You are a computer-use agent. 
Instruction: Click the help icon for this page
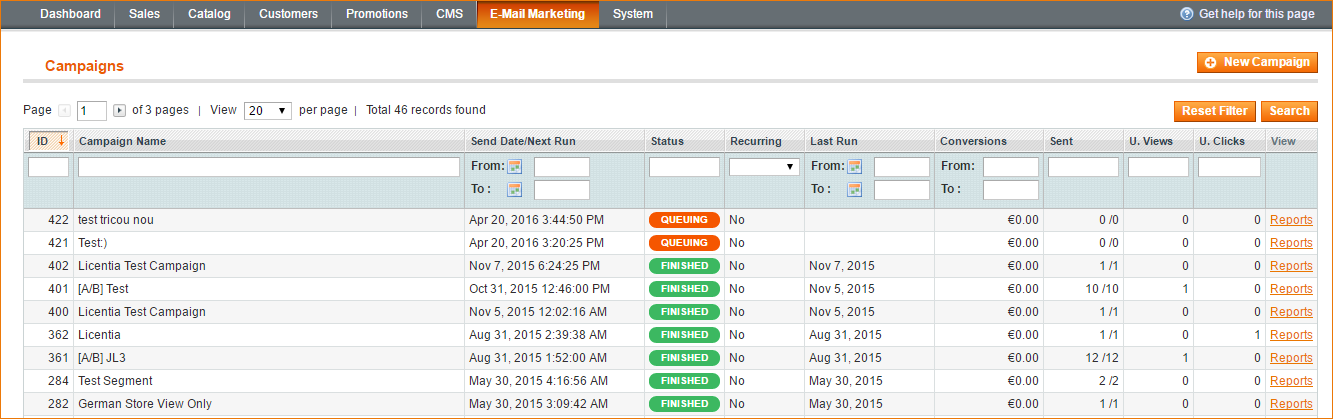pos(1187,14)
